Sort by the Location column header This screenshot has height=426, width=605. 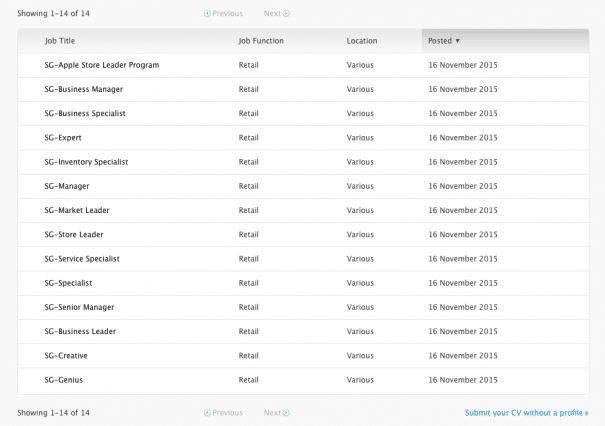pyautogui.click(x=362, y=41)
